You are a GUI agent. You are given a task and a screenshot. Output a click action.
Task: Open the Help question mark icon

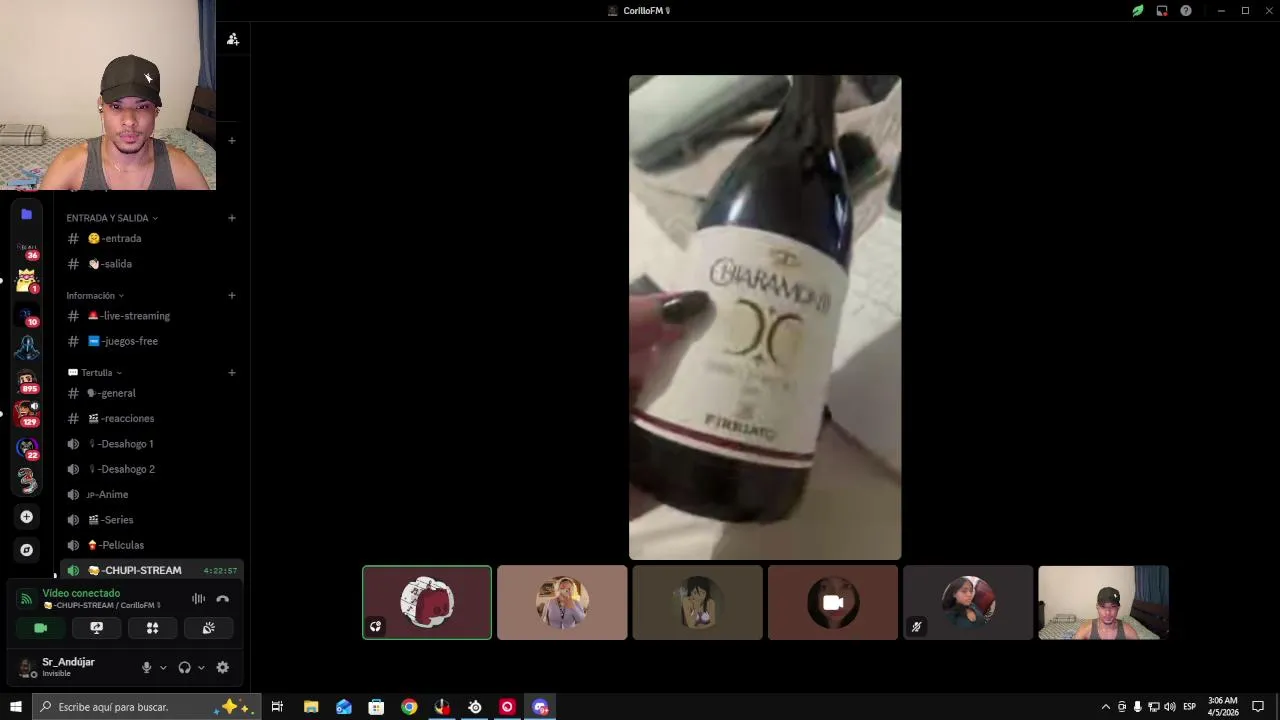pyautogui.click(x=1186, y=11)
